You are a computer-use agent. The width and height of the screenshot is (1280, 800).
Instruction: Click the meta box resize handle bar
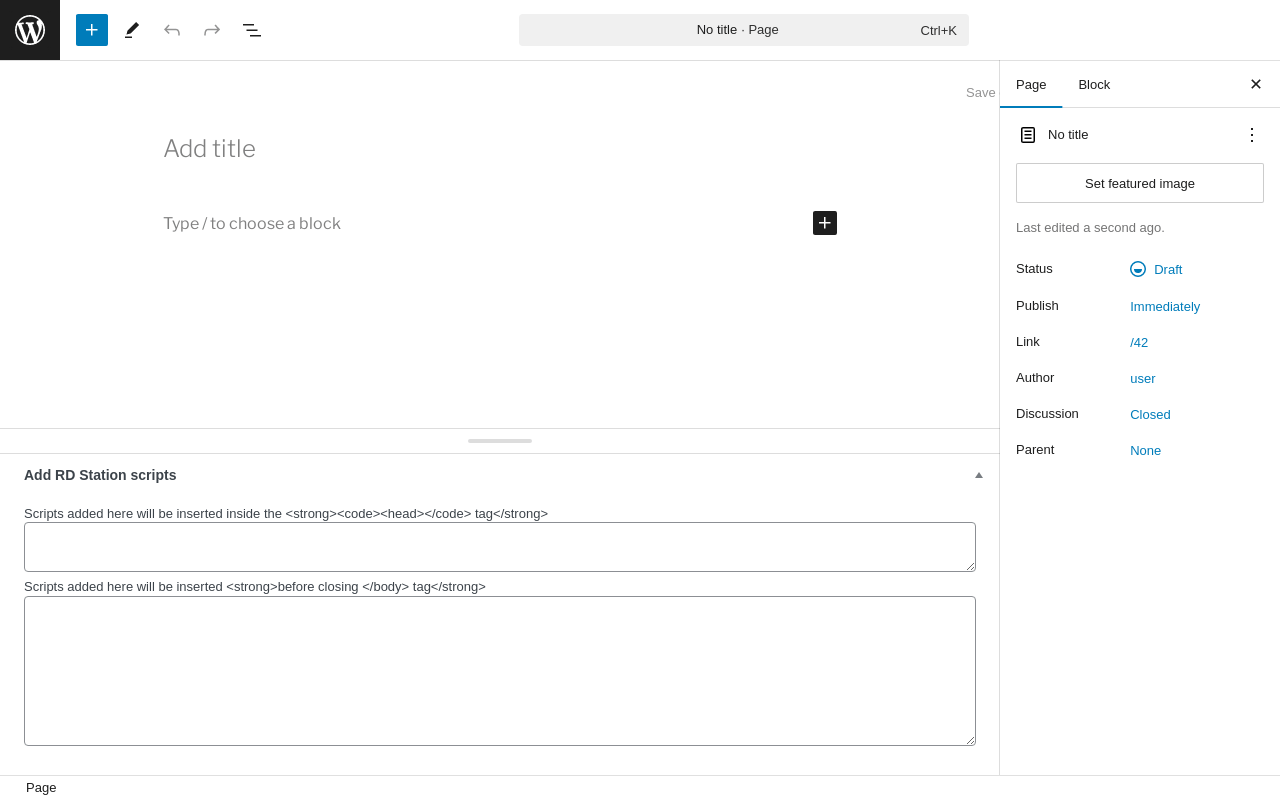tap(500, 441)
